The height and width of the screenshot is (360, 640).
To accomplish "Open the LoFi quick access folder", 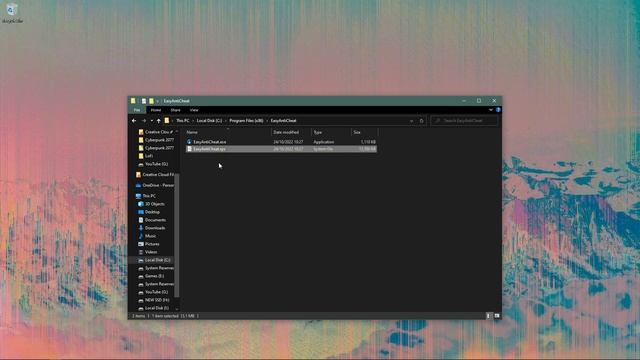I will coord(146,156).
